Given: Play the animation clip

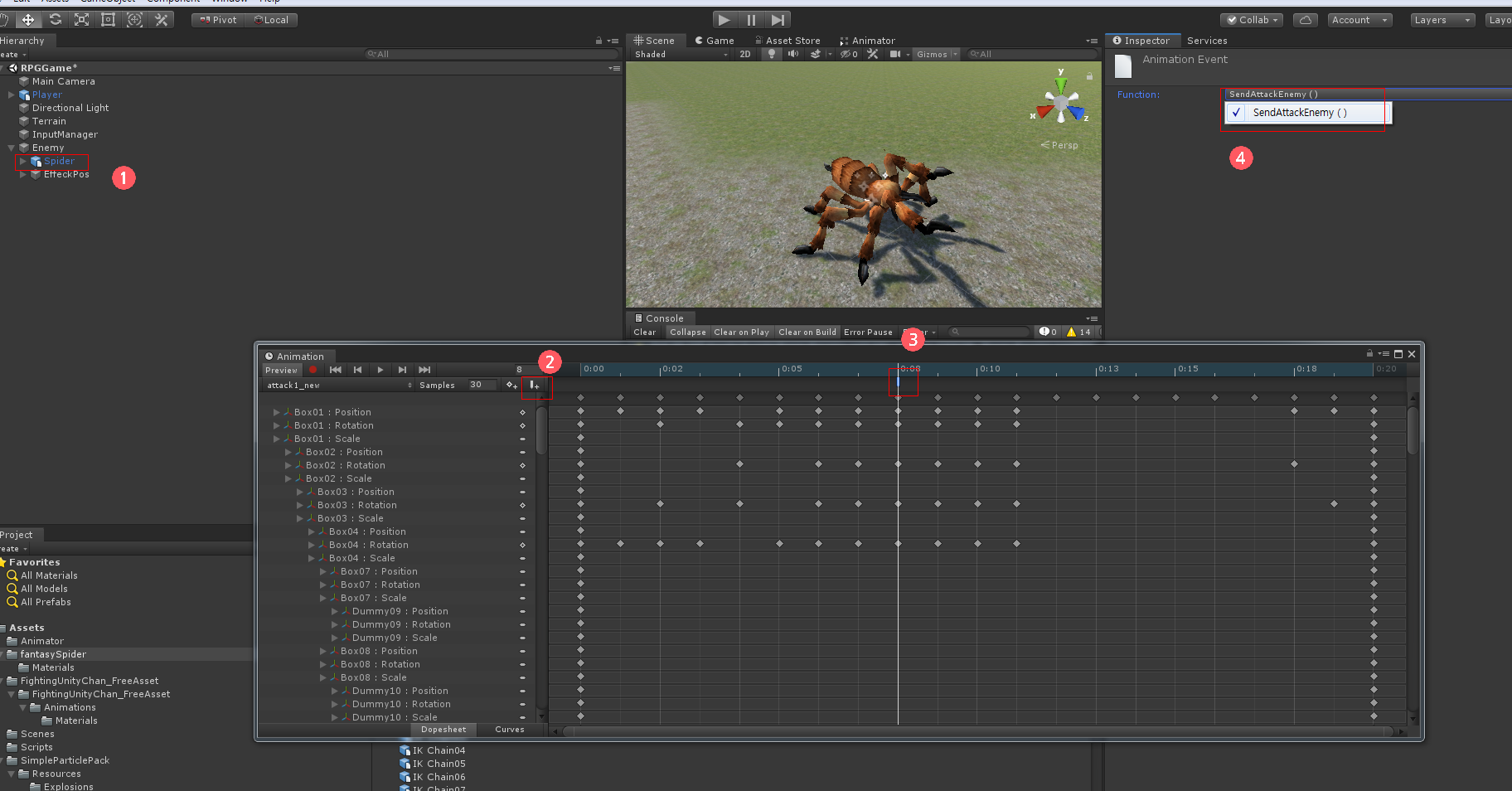Looking at the screenshot, I should click(x=380, y=370).
